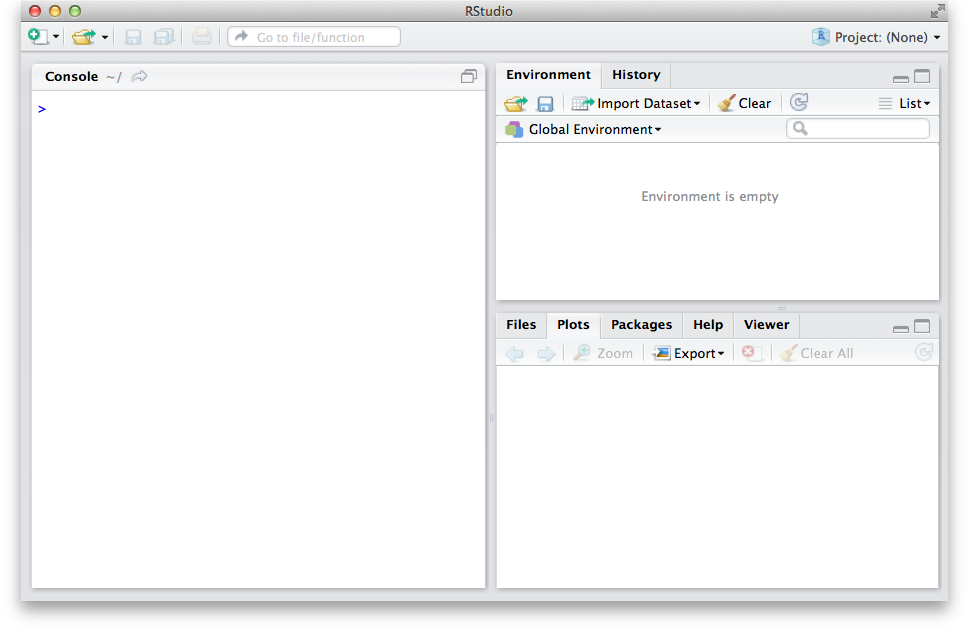968x630 pixels.
Task: Restore the Console pane size
Action: click(469, 76)
